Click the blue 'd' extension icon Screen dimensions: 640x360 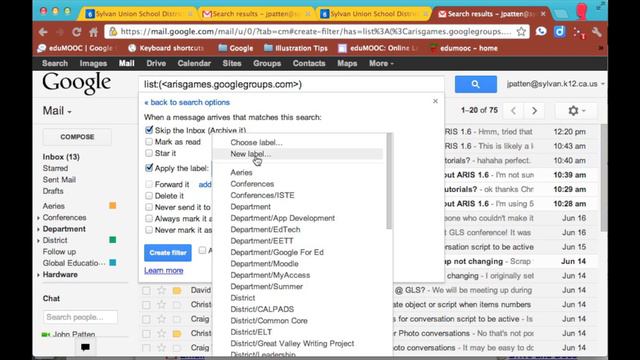pyautogui.click(x=560, y=31)
